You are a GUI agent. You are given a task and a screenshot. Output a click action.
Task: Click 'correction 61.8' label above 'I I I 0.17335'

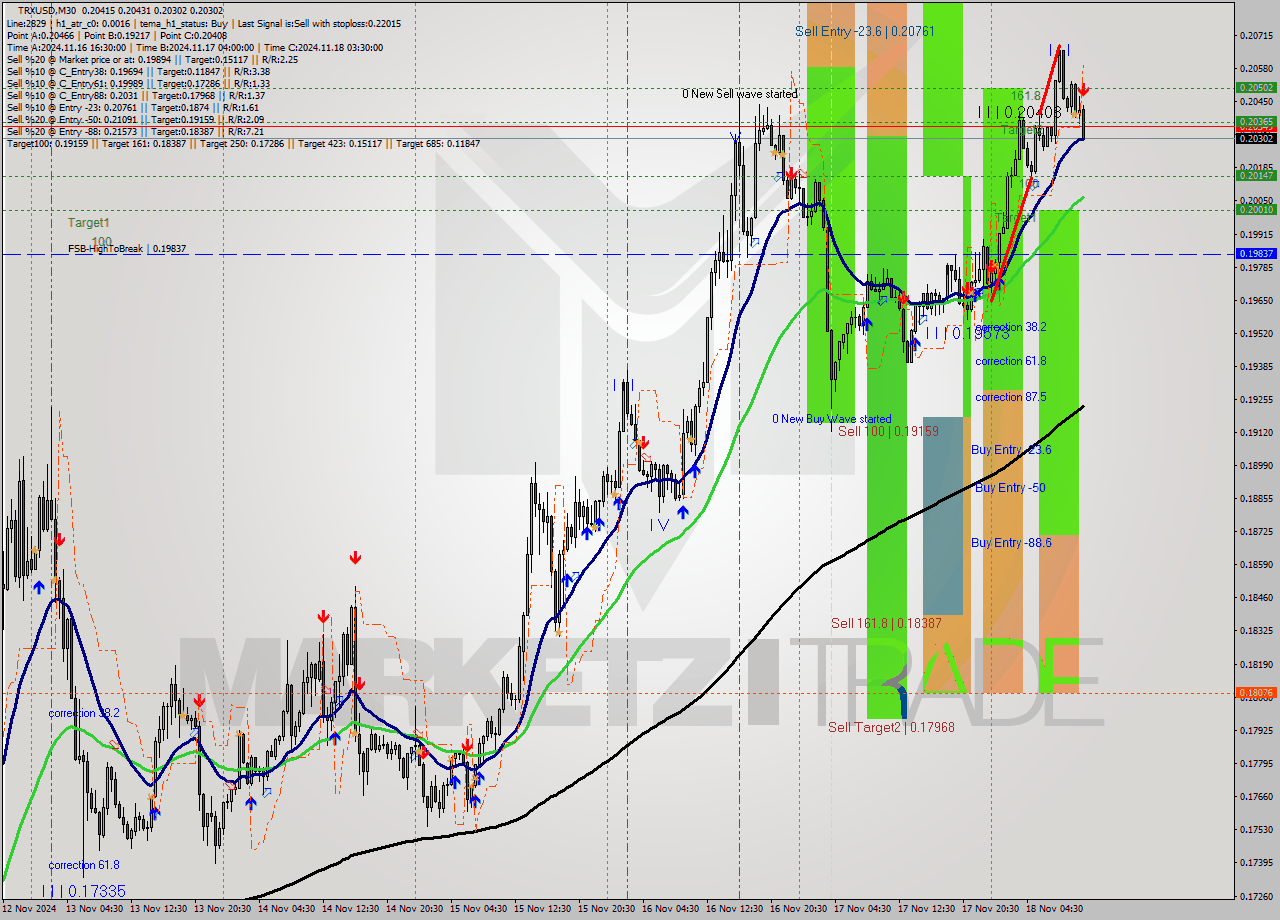tap(84, 865)
